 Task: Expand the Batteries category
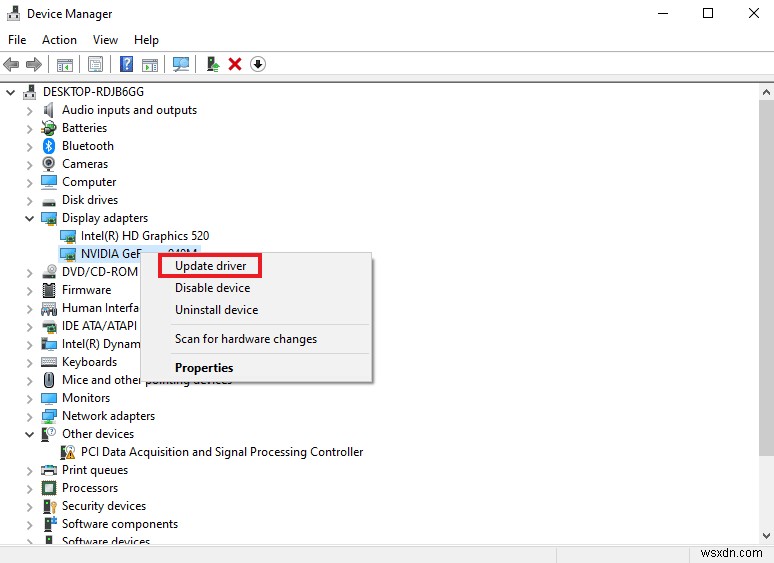click(29, 129)
